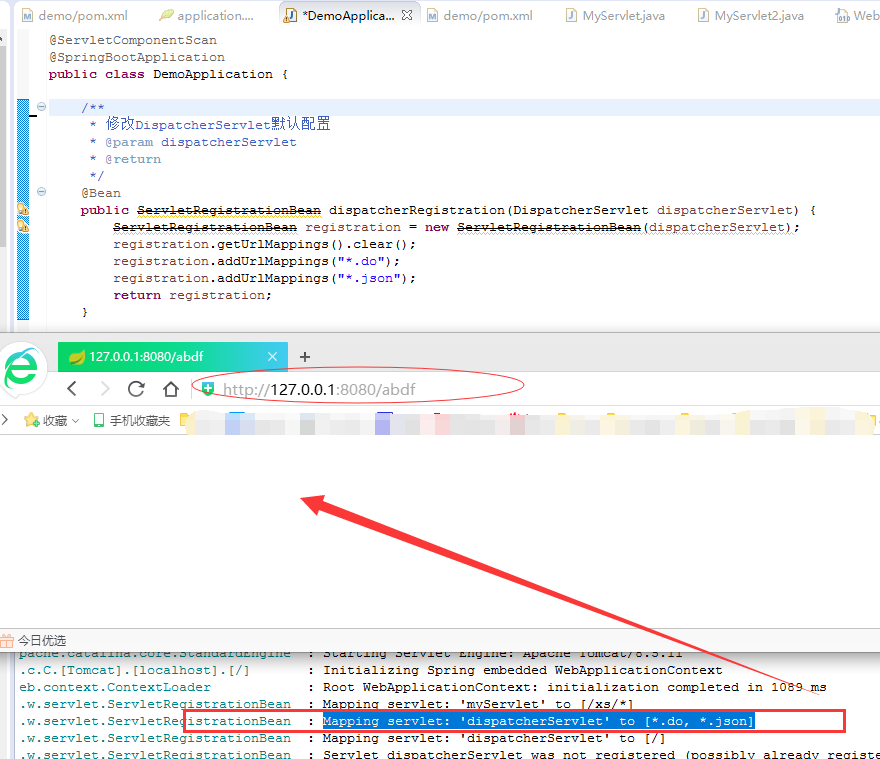Go to the browser home page
Viewport: 880px width, 759px height.
pos(171,388)
